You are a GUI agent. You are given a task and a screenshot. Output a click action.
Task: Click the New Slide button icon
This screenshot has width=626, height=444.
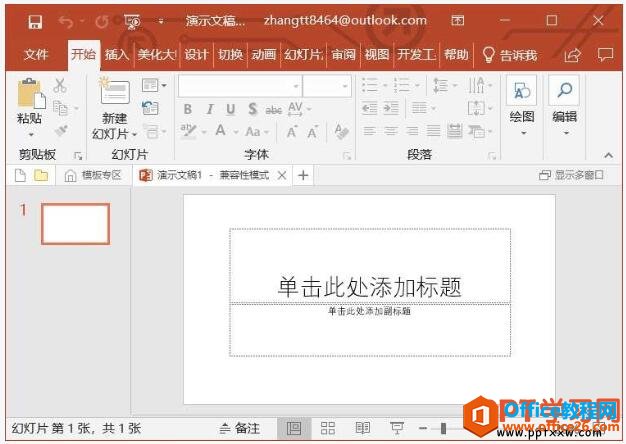pos(114,94)
